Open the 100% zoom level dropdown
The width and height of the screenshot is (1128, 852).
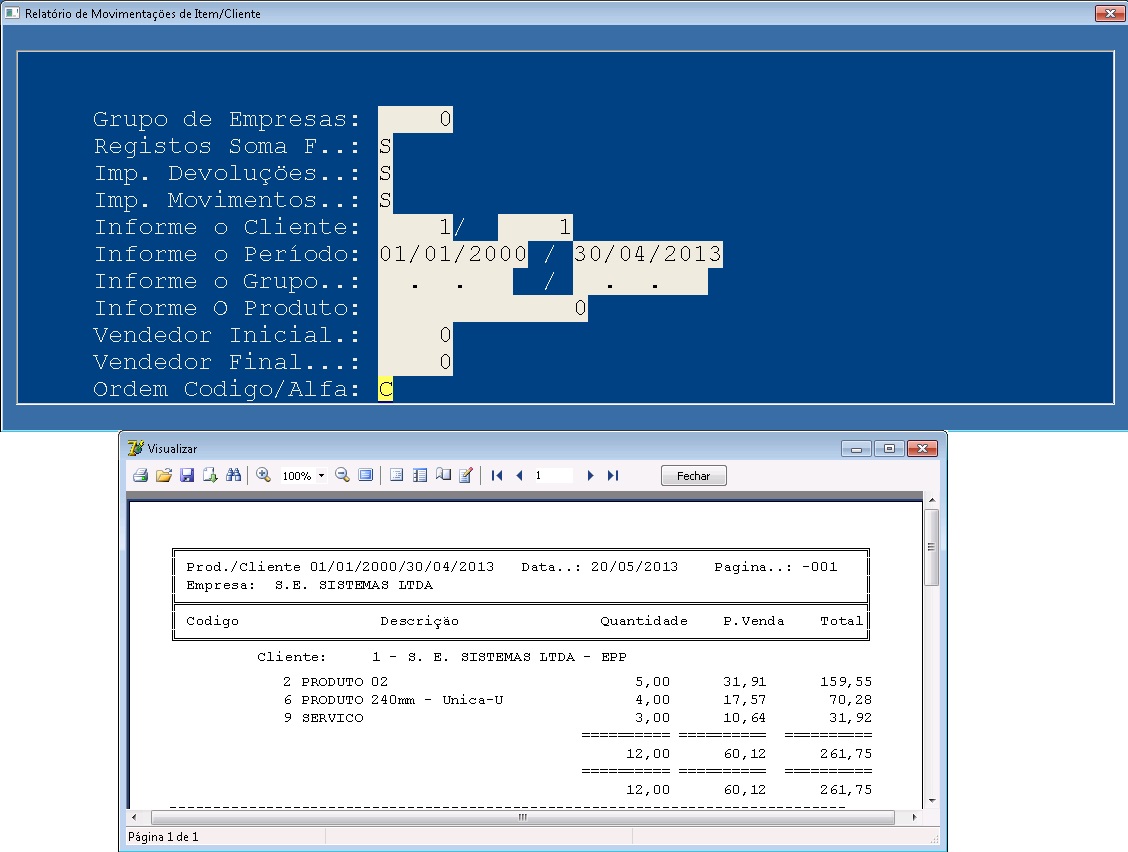click(321, 477)
